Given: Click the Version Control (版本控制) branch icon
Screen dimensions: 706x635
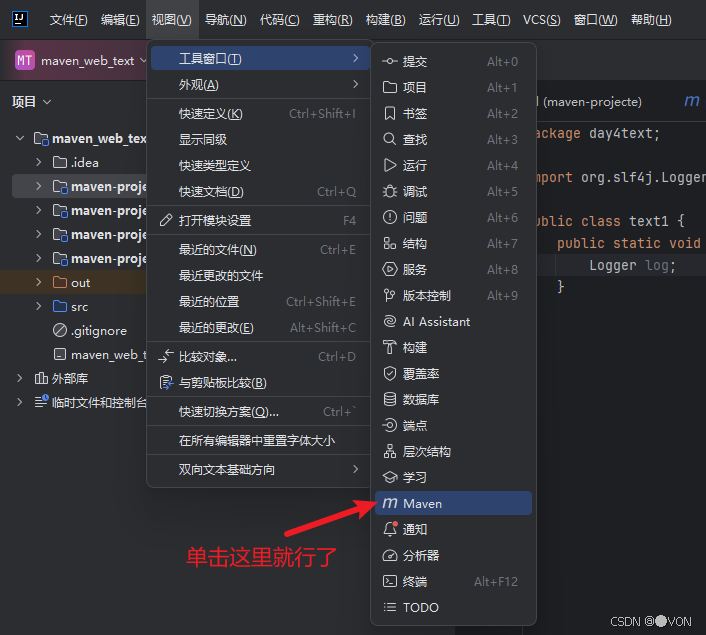Looking at the screenshot, I should [389, 295].
